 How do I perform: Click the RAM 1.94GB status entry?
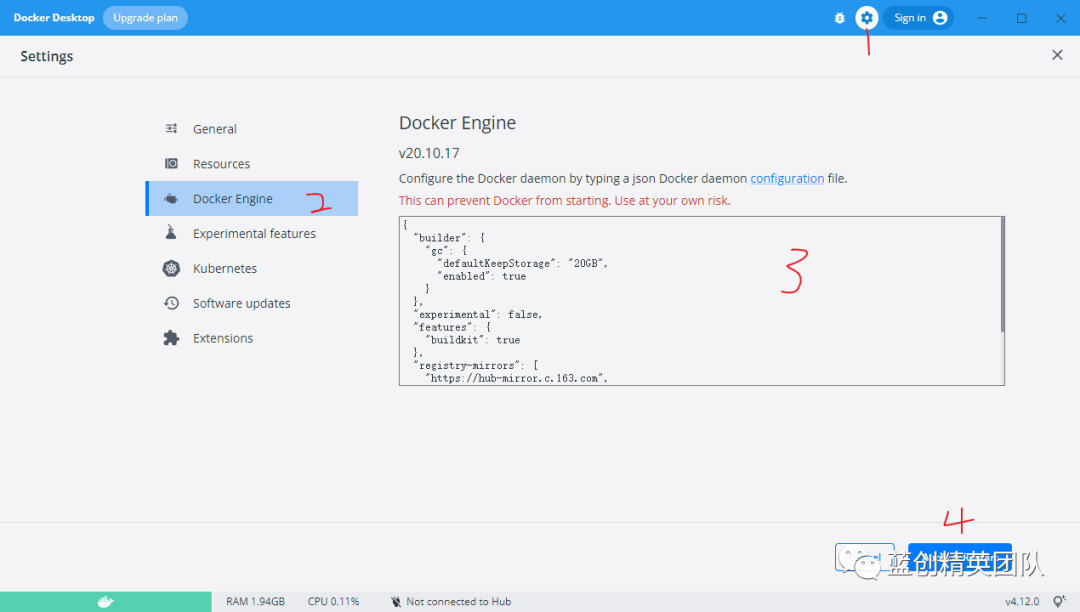(255, 602)
